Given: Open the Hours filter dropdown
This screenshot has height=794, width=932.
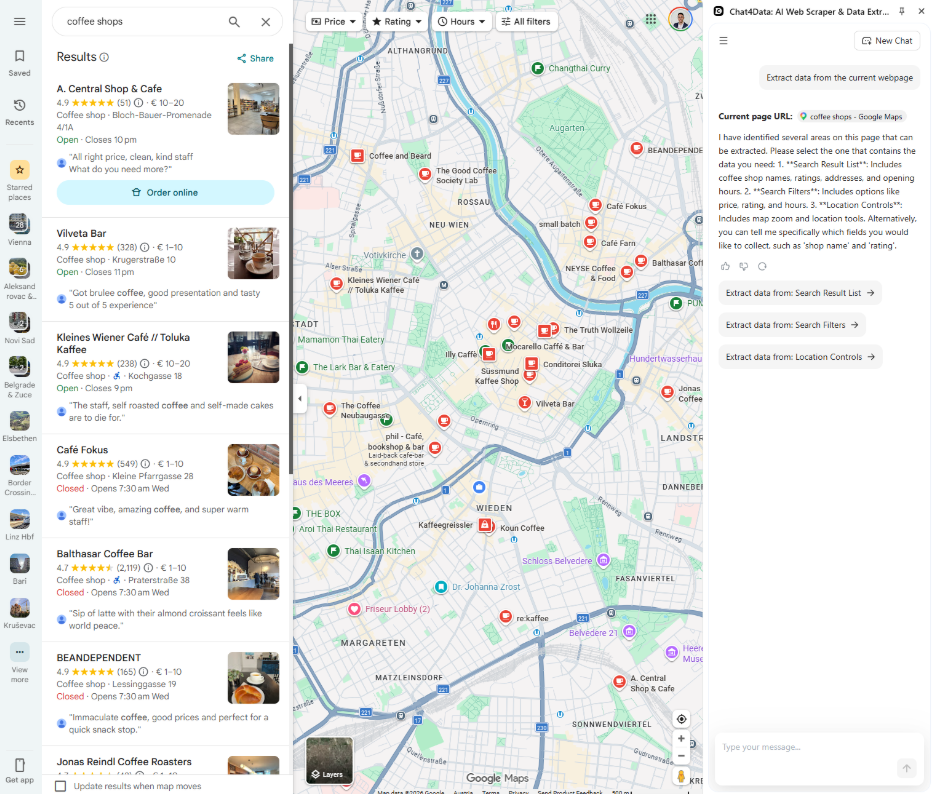Looking at the screenshot, I should (x=461, y=21).
